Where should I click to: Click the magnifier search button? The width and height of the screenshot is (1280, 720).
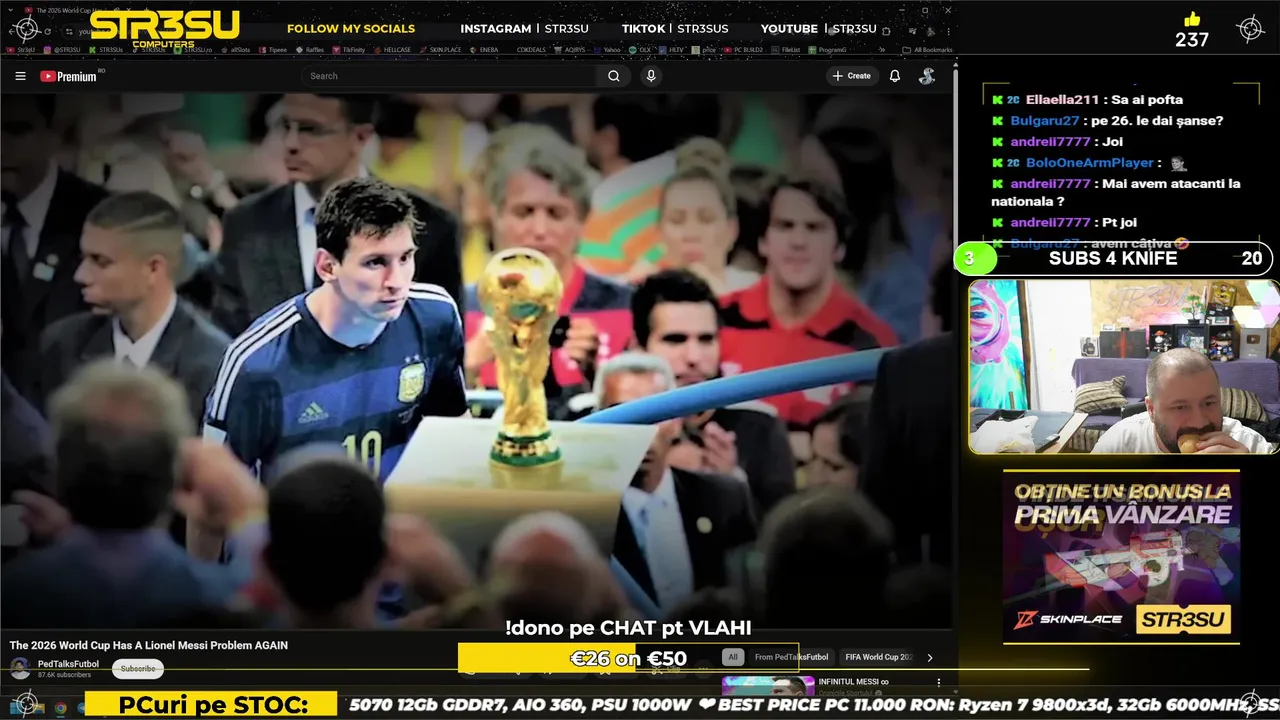pyautogui.click(x=614, y=76)
